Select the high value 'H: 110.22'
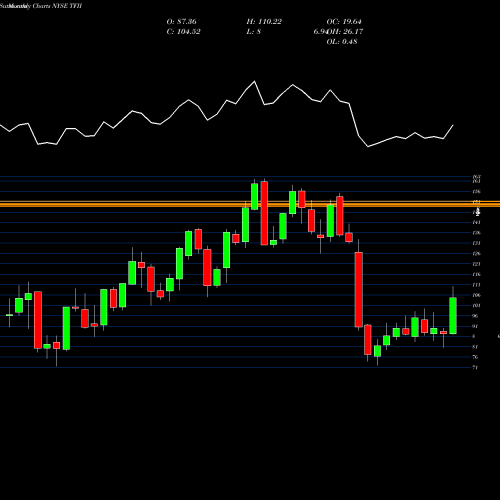This screenshot has height=500, width=500. pyautogui.click(x=264, y=22)
